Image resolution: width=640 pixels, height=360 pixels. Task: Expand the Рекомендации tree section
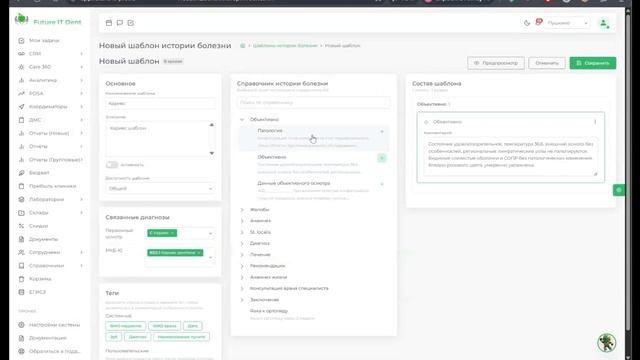click(242, 266)
